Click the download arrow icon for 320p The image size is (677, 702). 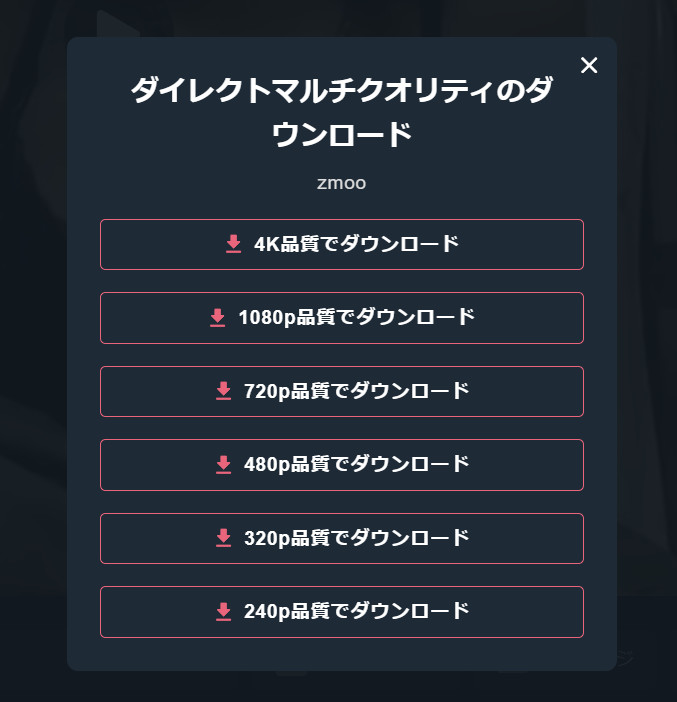tap(224, 538)
